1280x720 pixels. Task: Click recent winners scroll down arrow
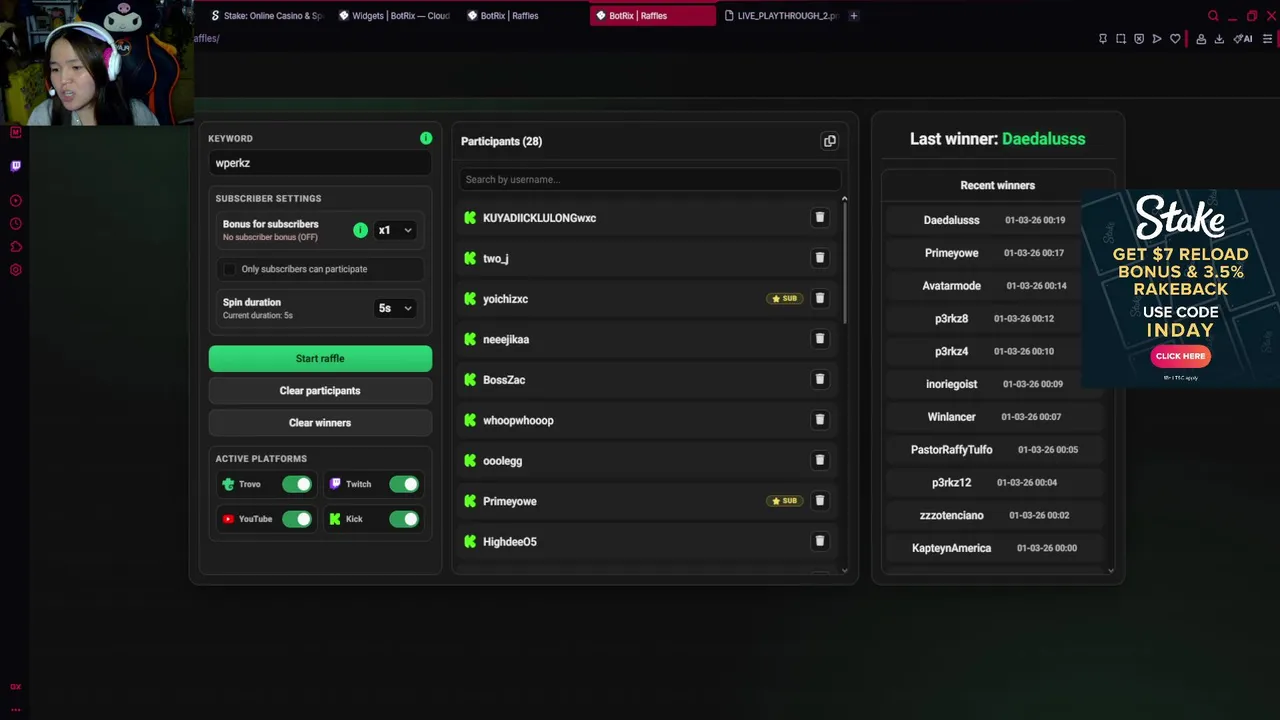pos(1110,570)
